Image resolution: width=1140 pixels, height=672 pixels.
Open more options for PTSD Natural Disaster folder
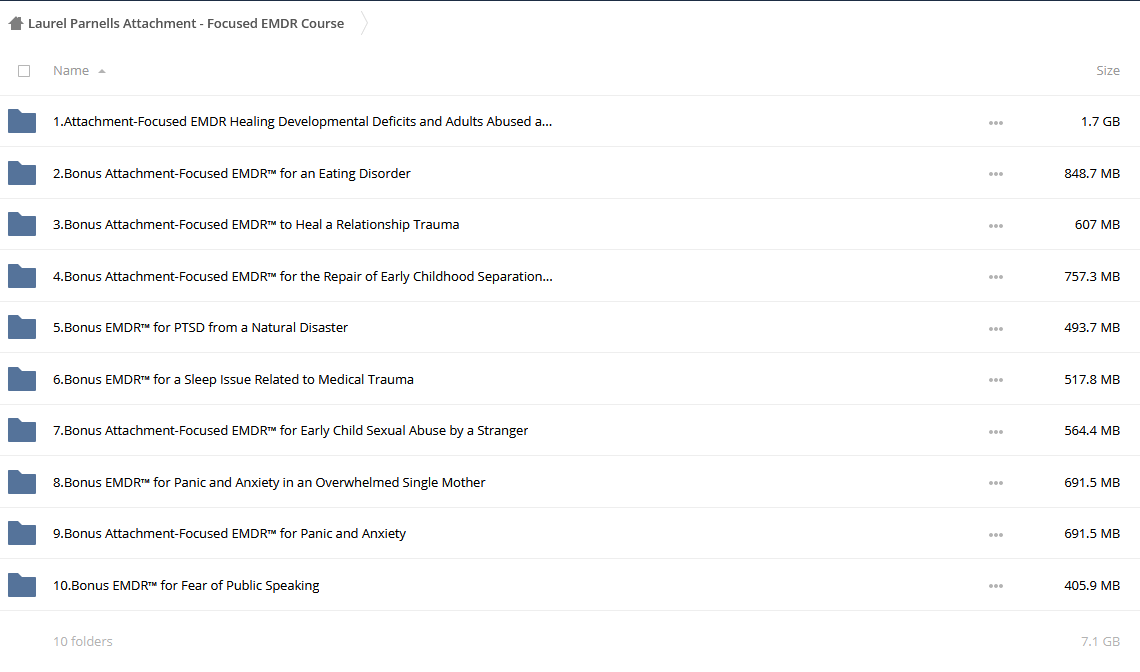[996, 329]
